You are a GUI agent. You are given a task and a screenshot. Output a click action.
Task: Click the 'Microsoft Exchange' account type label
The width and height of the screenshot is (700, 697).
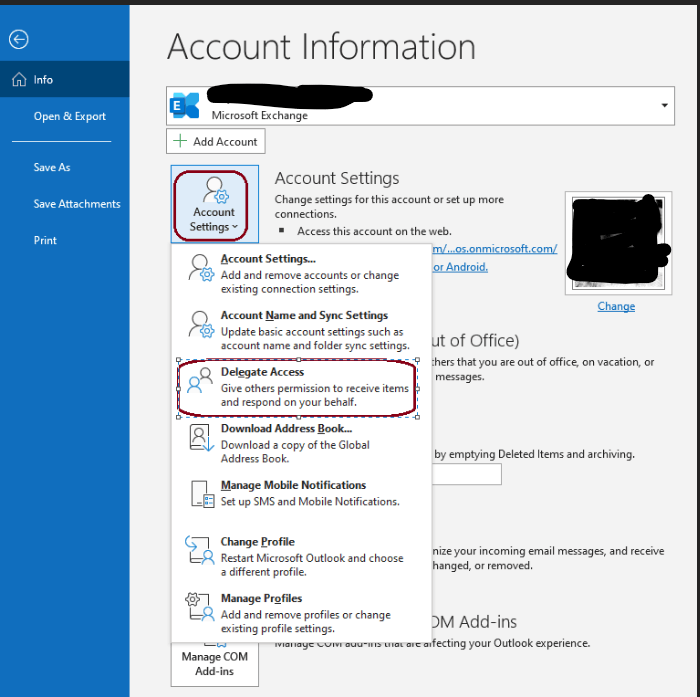click(260, 115)
